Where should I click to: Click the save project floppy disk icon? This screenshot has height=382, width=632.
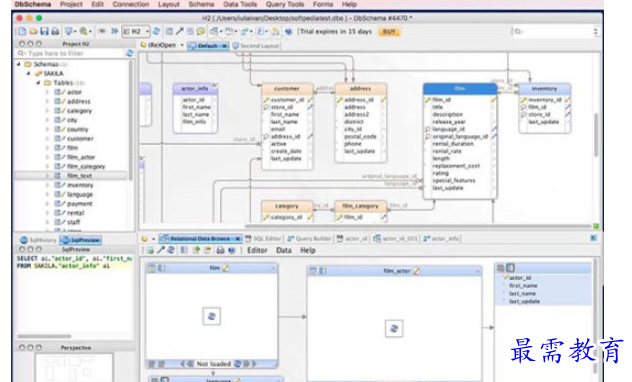tap(44, 31)
